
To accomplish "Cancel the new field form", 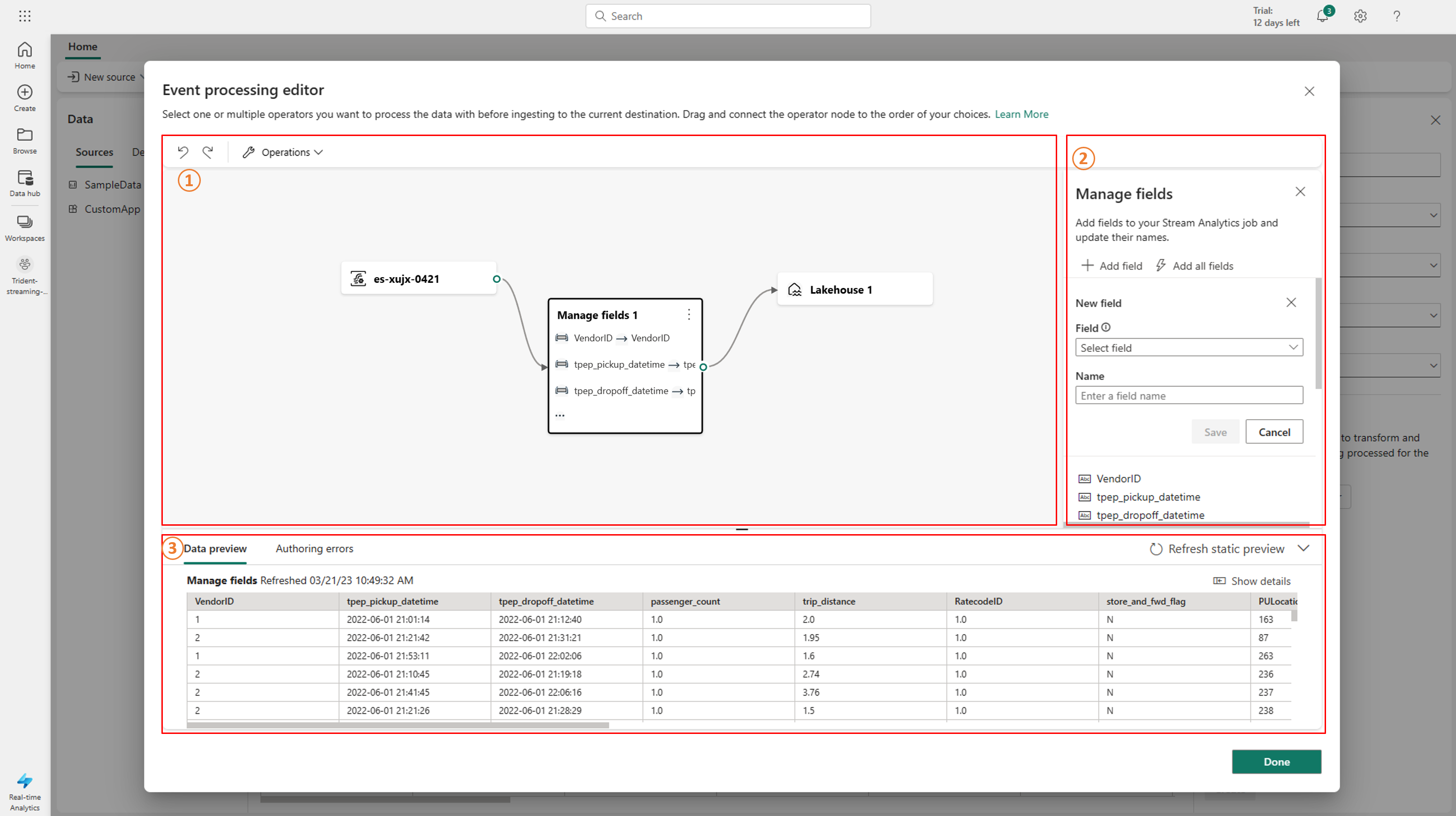I will [x=1274, y=432].
